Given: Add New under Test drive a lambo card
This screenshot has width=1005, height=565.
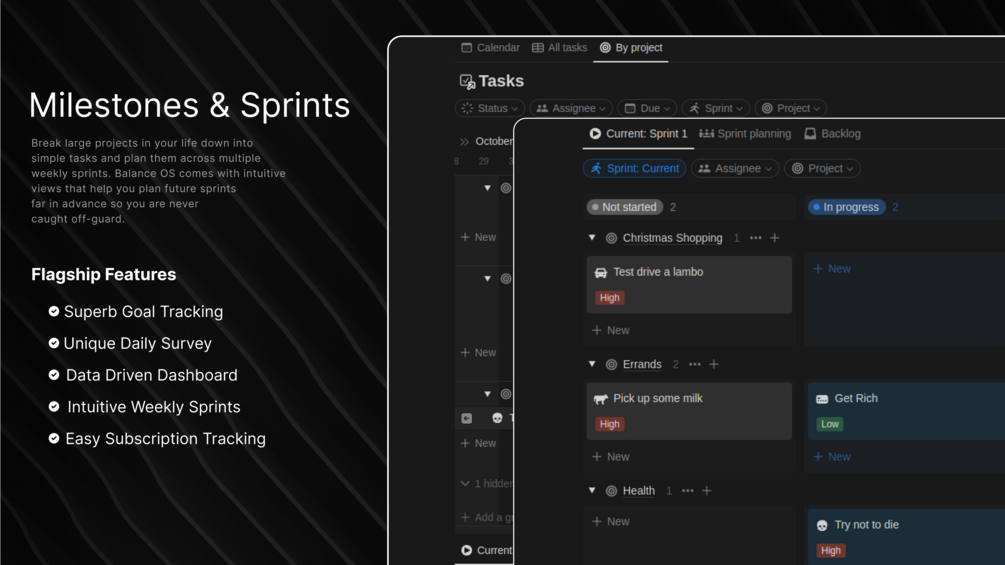Looking at the screenshot, I should tap(610, 330).
